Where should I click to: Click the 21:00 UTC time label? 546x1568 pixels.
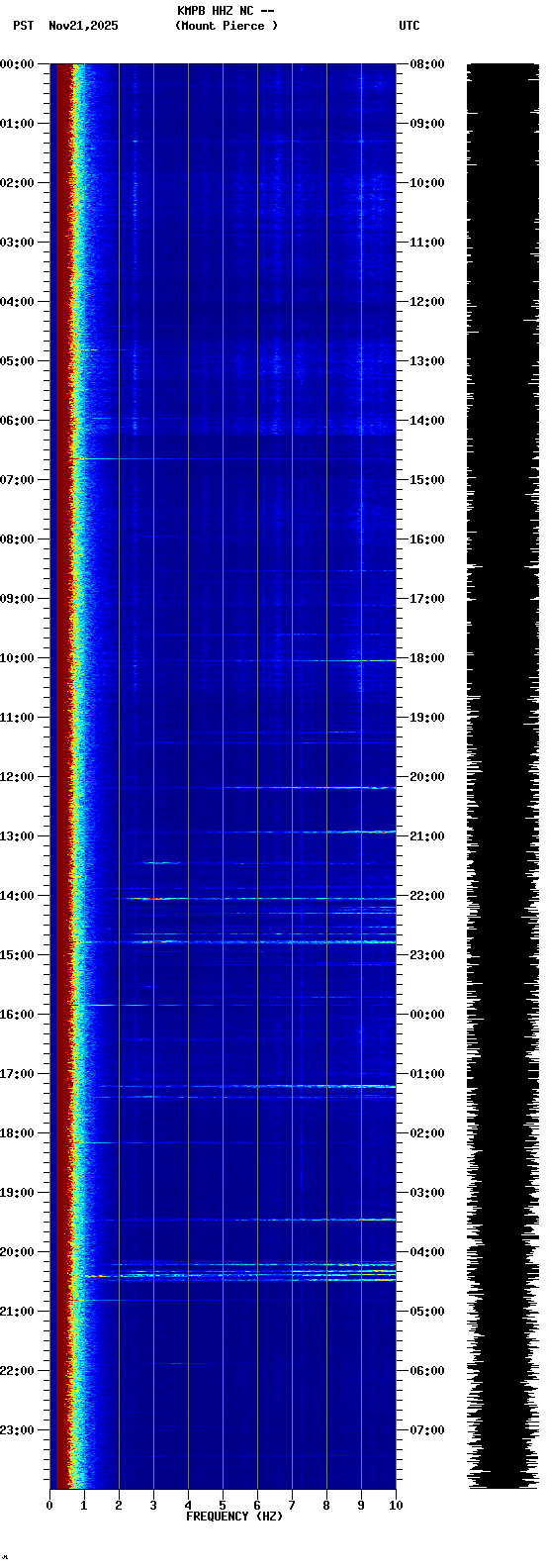click(x=427, y=836)
